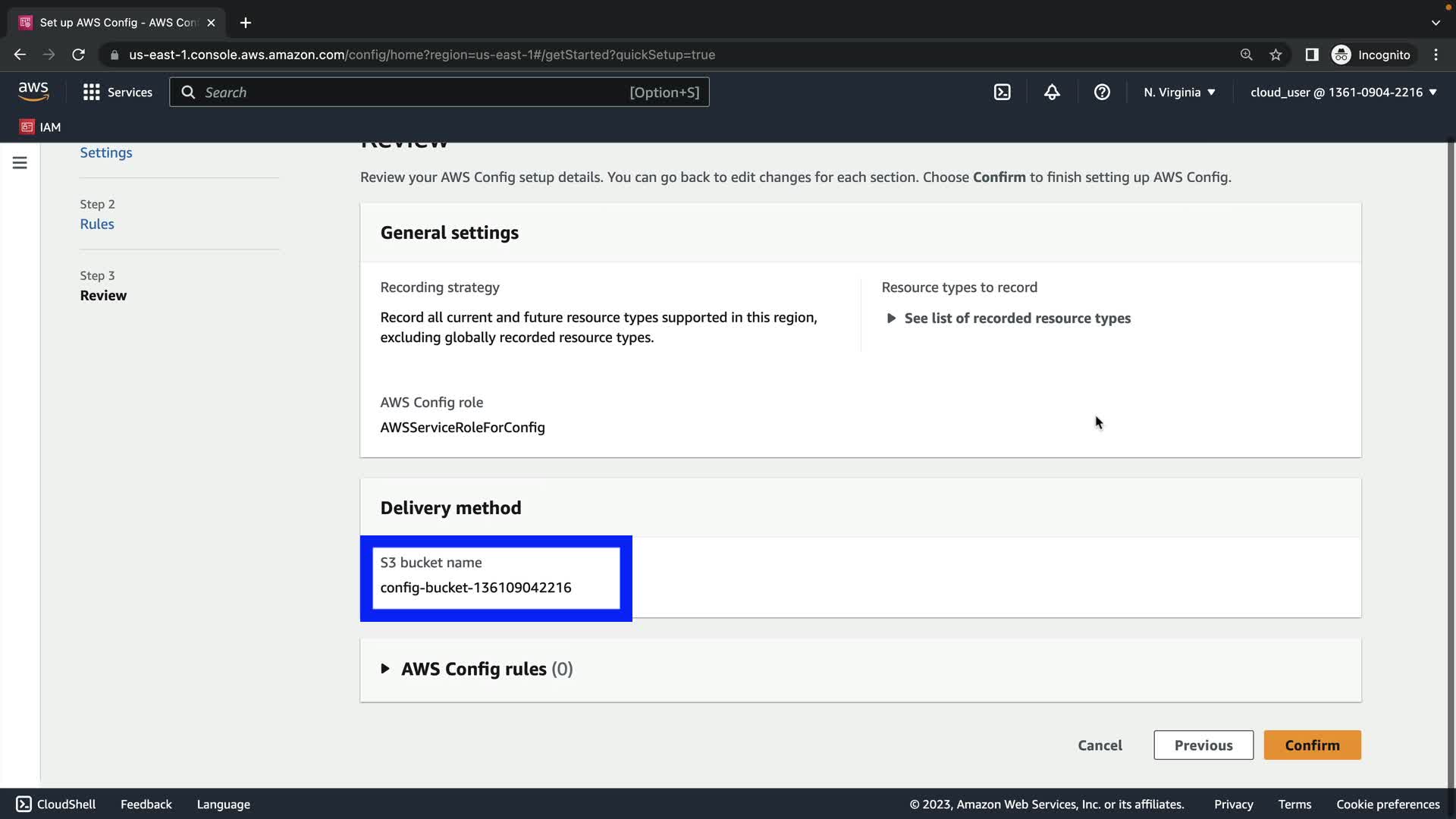1456x819 pixels.
Task: Click the Cancel button
Action: (x=1100, y=745)
